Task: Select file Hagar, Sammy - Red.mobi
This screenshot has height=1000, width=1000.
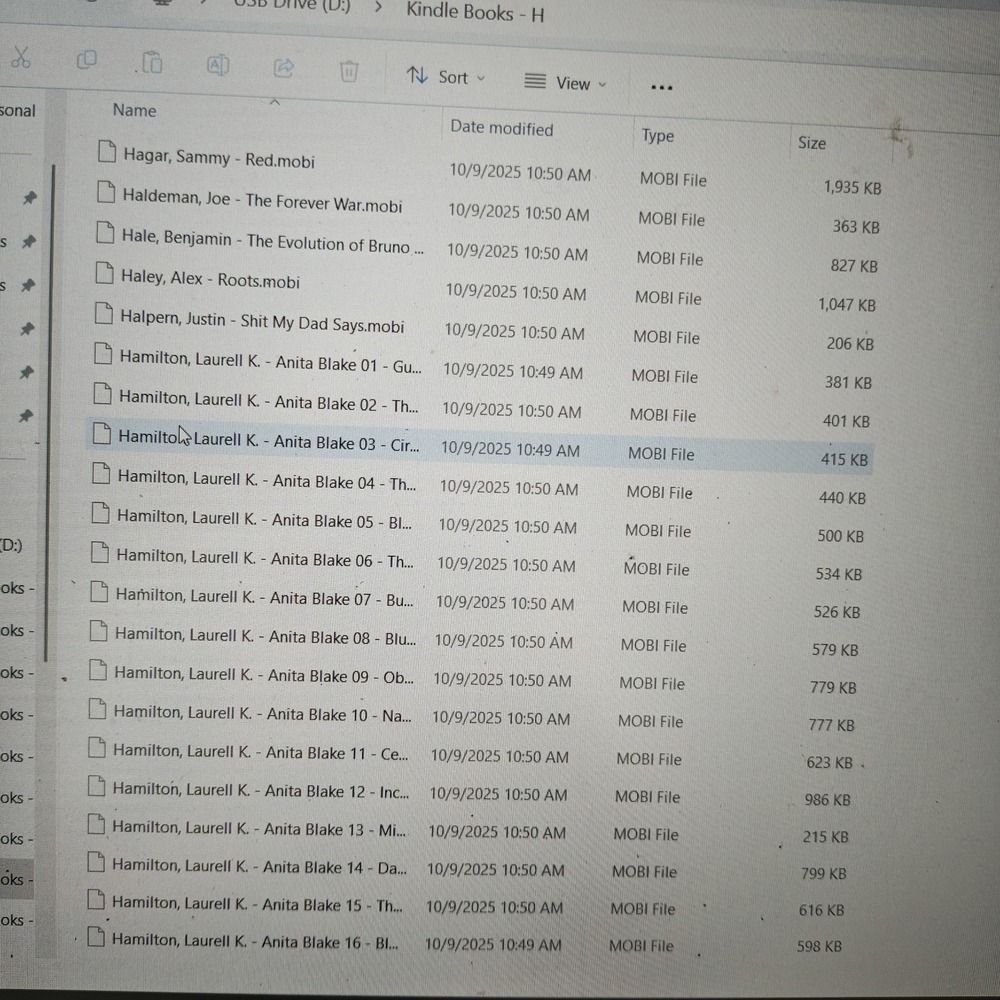Action: (219, 158)
